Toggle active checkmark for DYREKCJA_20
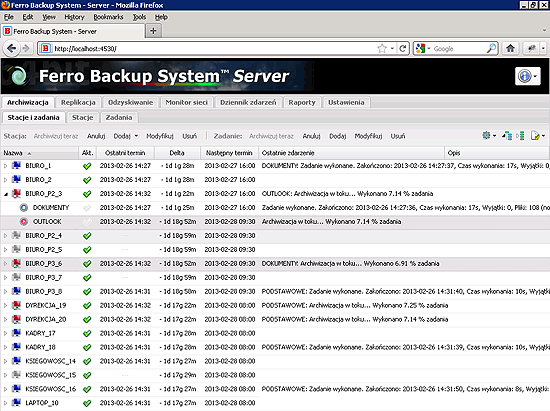 87,319
